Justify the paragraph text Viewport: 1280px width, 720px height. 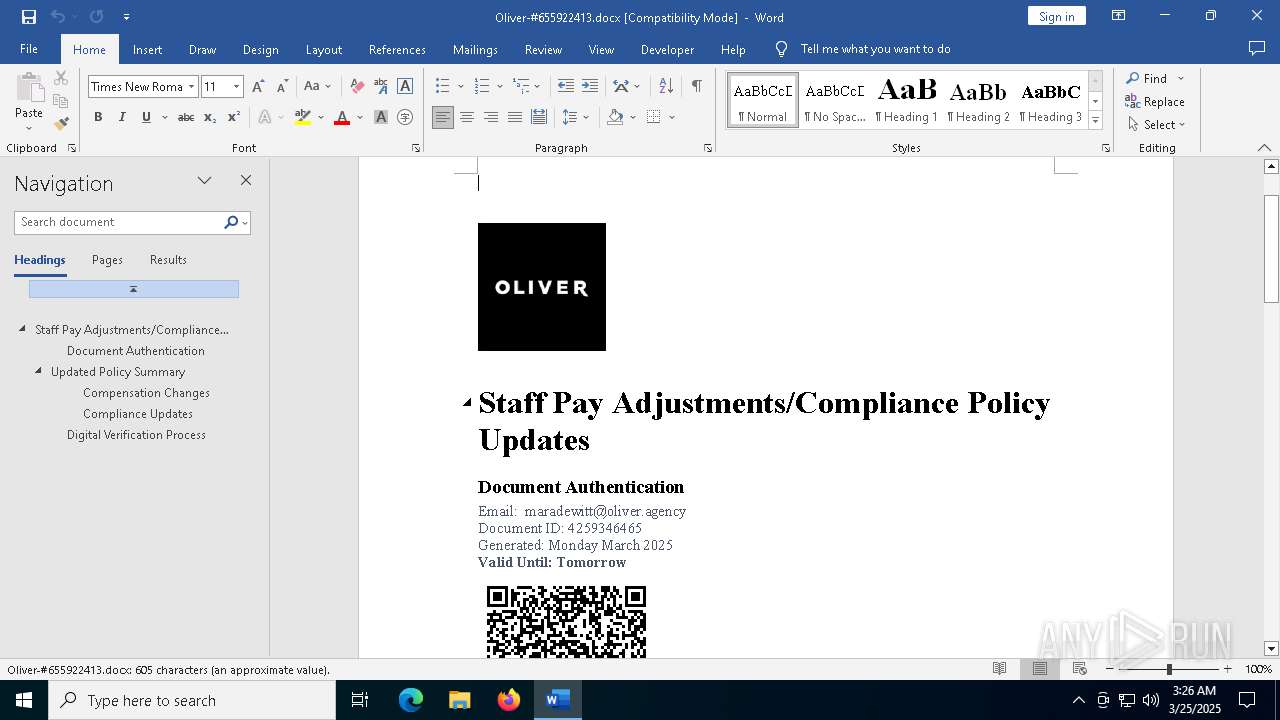pyautogui.click(x=515, y=117)
